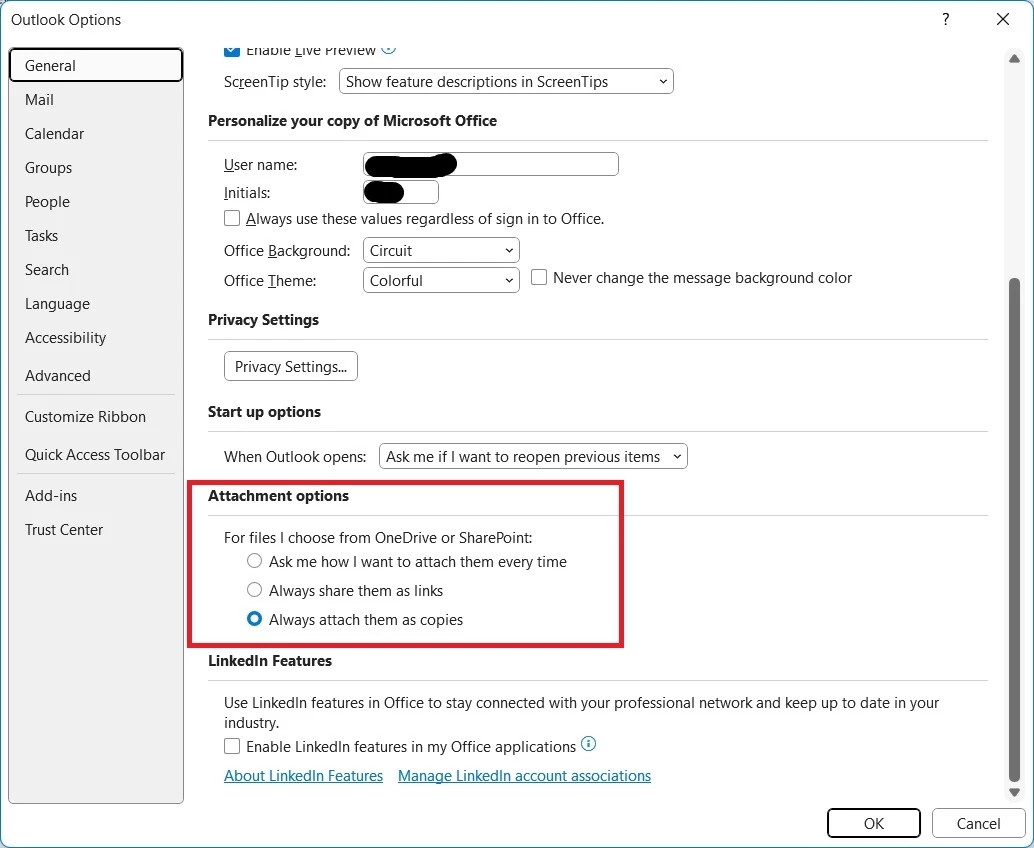Open the People options category
Viewport: 1034px width, 848px height.
click(x=96, y=202)
